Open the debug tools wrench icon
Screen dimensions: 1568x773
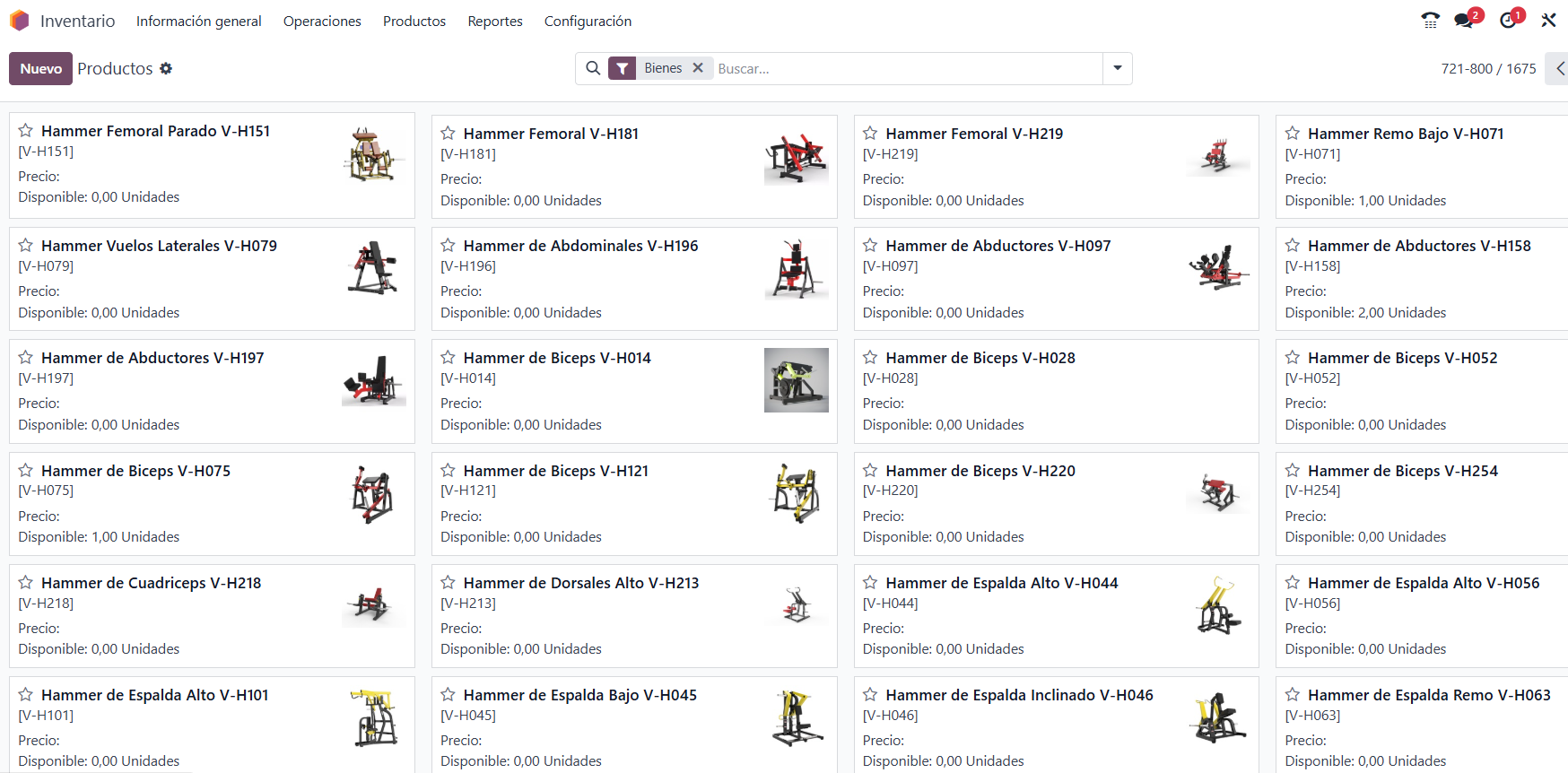coord(1548,21)
